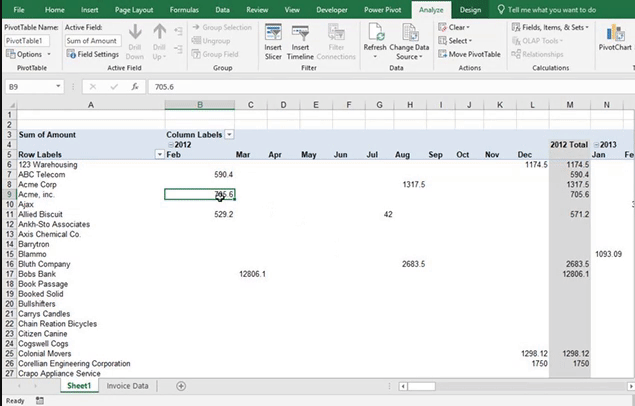Open Field Settings for the active field
635x406 pixels.
pyautogui.click(x=93, y=54)
